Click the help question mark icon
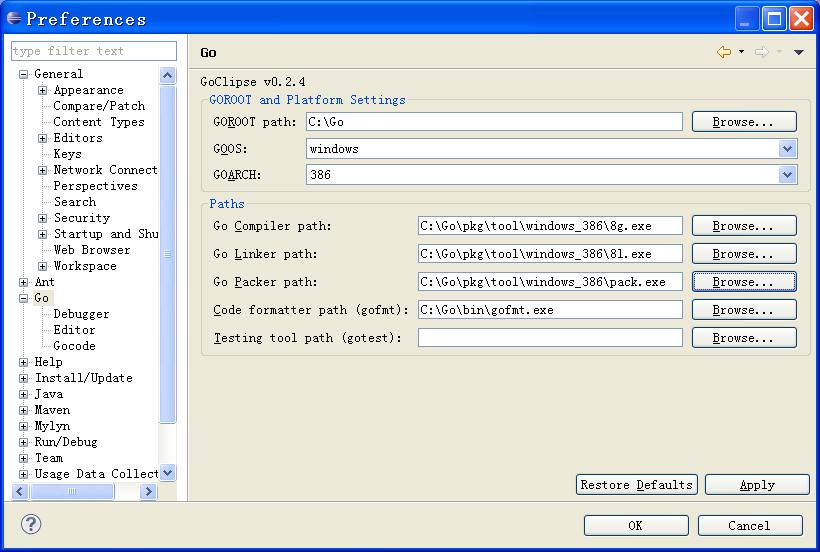 pyautogui.click(x=31, y=524)
